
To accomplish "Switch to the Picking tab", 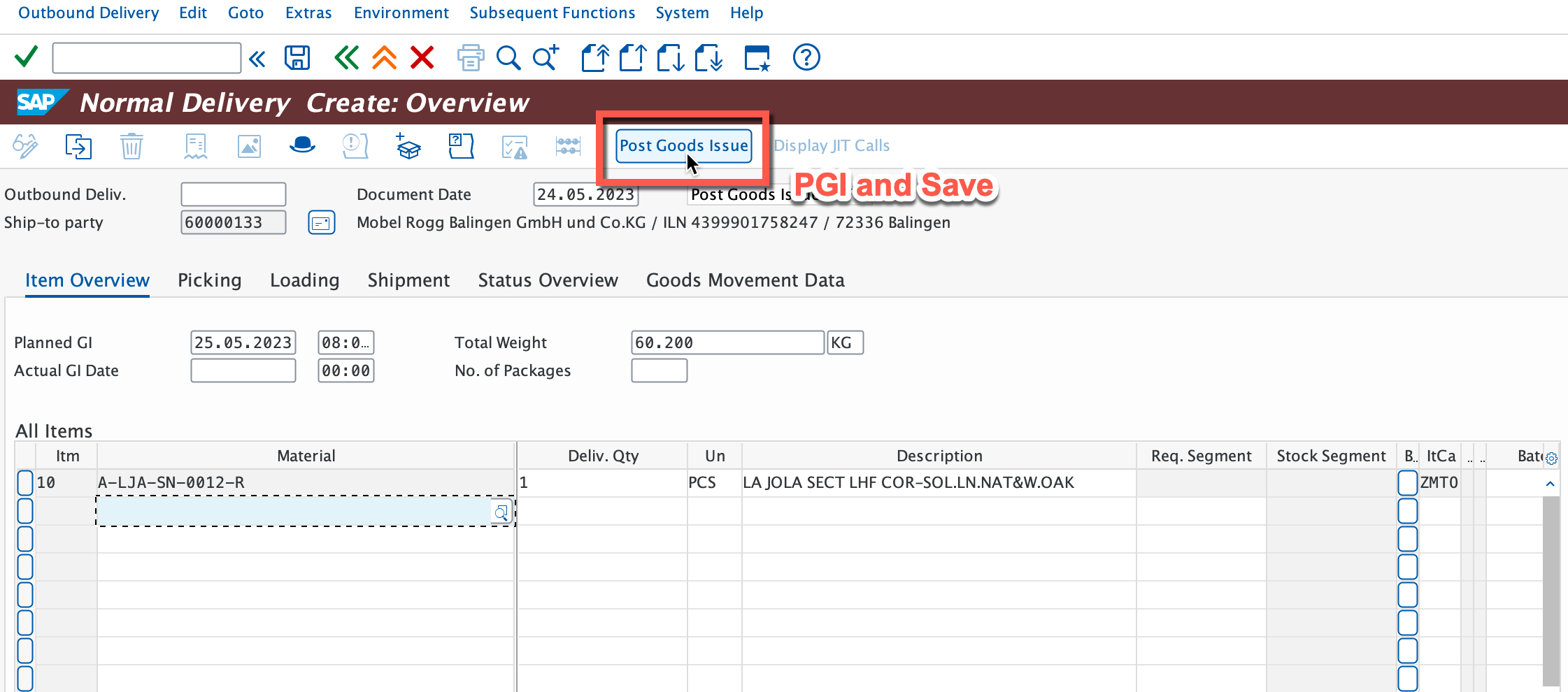I will click(209, 280).
